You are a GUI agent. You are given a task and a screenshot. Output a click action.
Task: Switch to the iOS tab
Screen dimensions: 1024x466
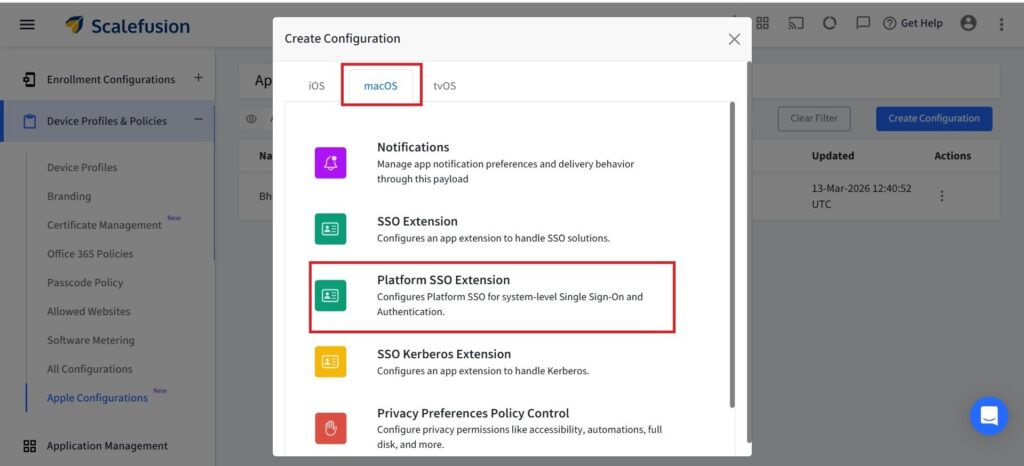pyautogui.click(x=316, y=86)
